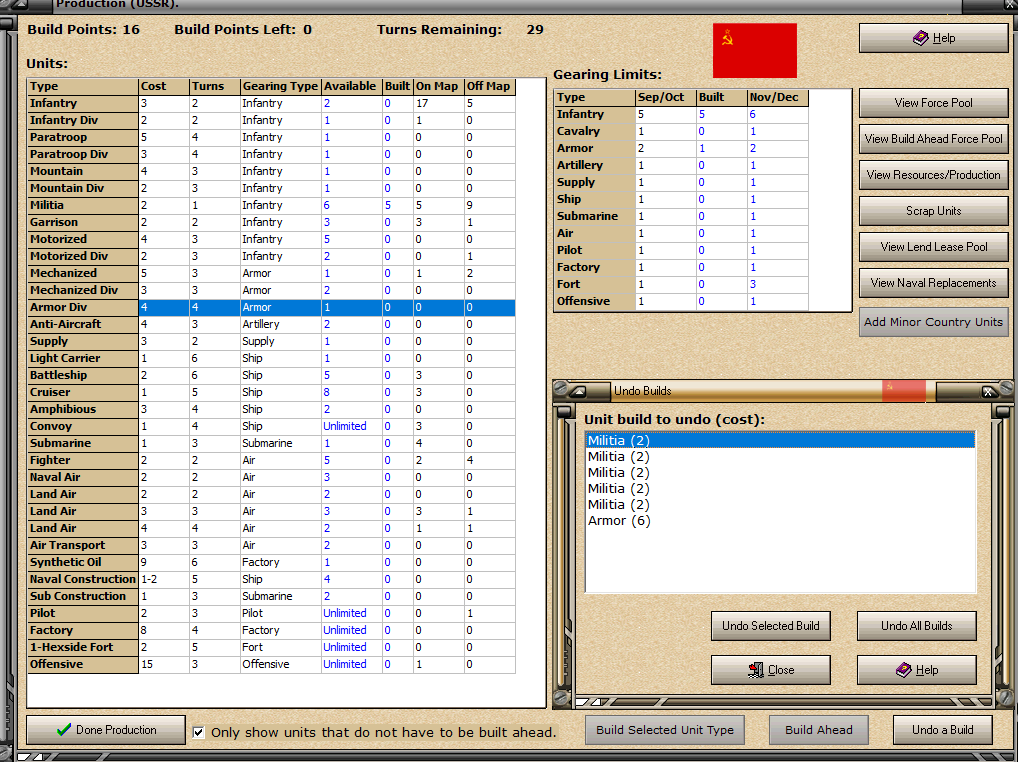Select the Motorized Div unit row
The width and height of the screenshot is (1018, 762).
pos(271,256)
